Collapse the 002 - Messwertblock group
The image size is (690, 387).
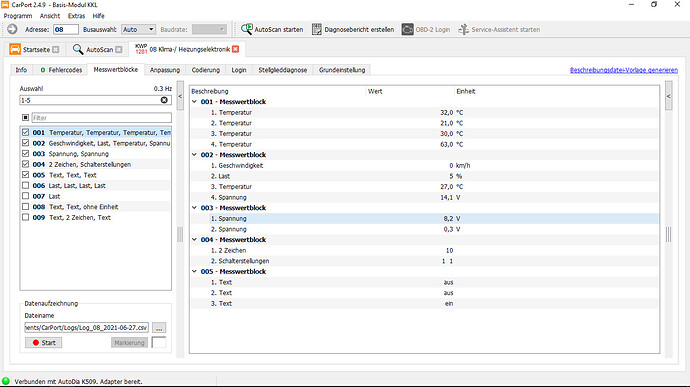[x=195, y=155]
